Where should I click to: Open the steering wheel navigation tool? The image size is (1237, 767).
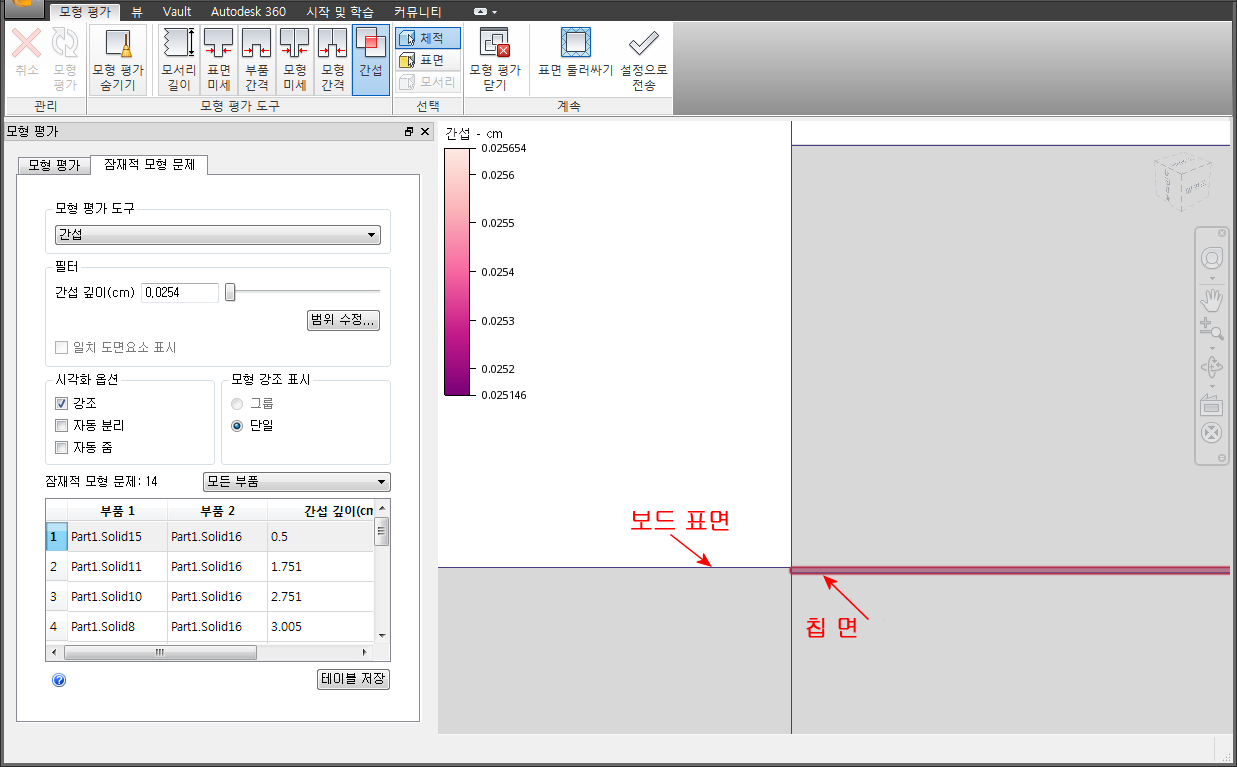[1212, 258]
